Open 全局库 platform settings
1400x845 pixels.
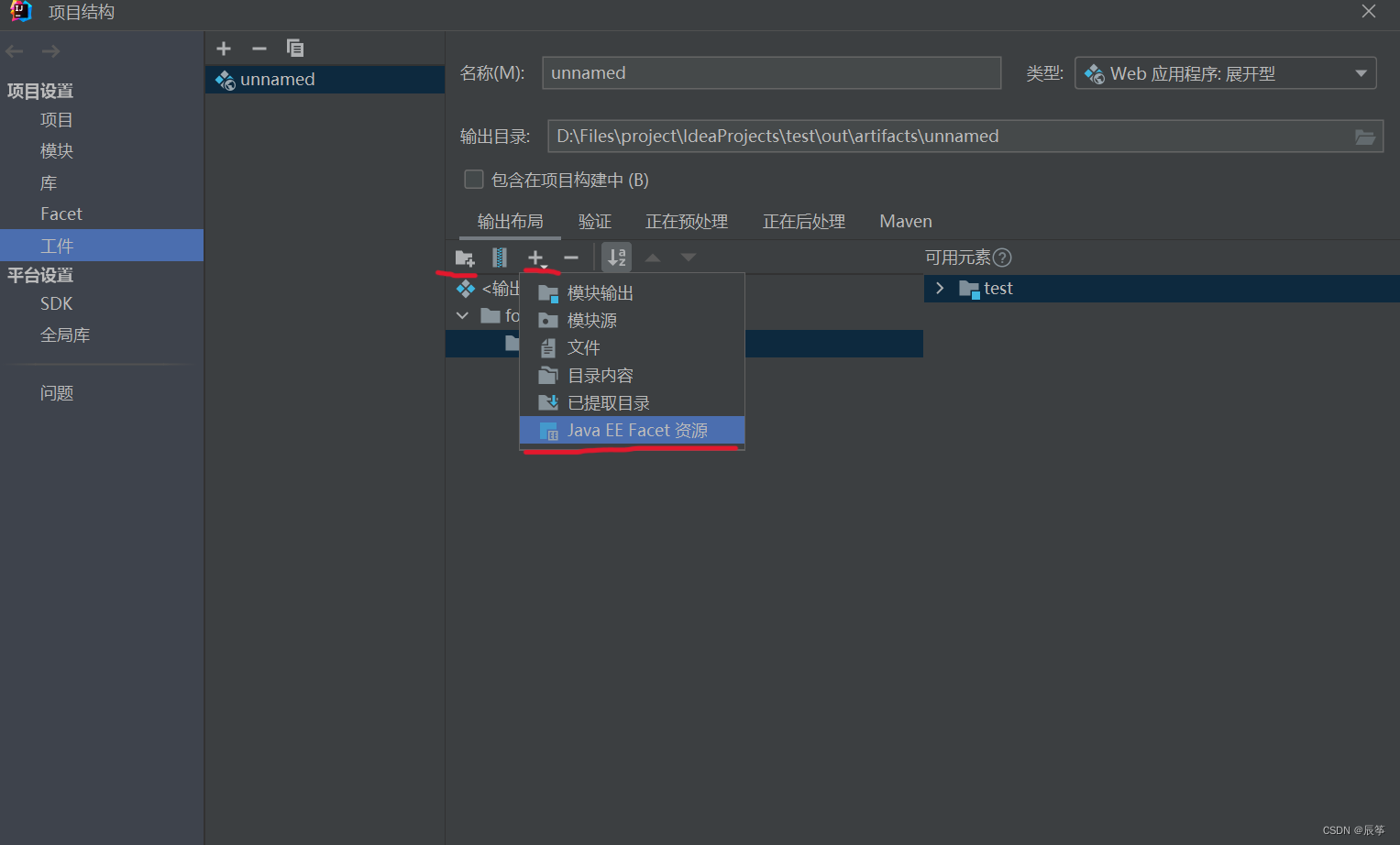[x=65, y=335]
